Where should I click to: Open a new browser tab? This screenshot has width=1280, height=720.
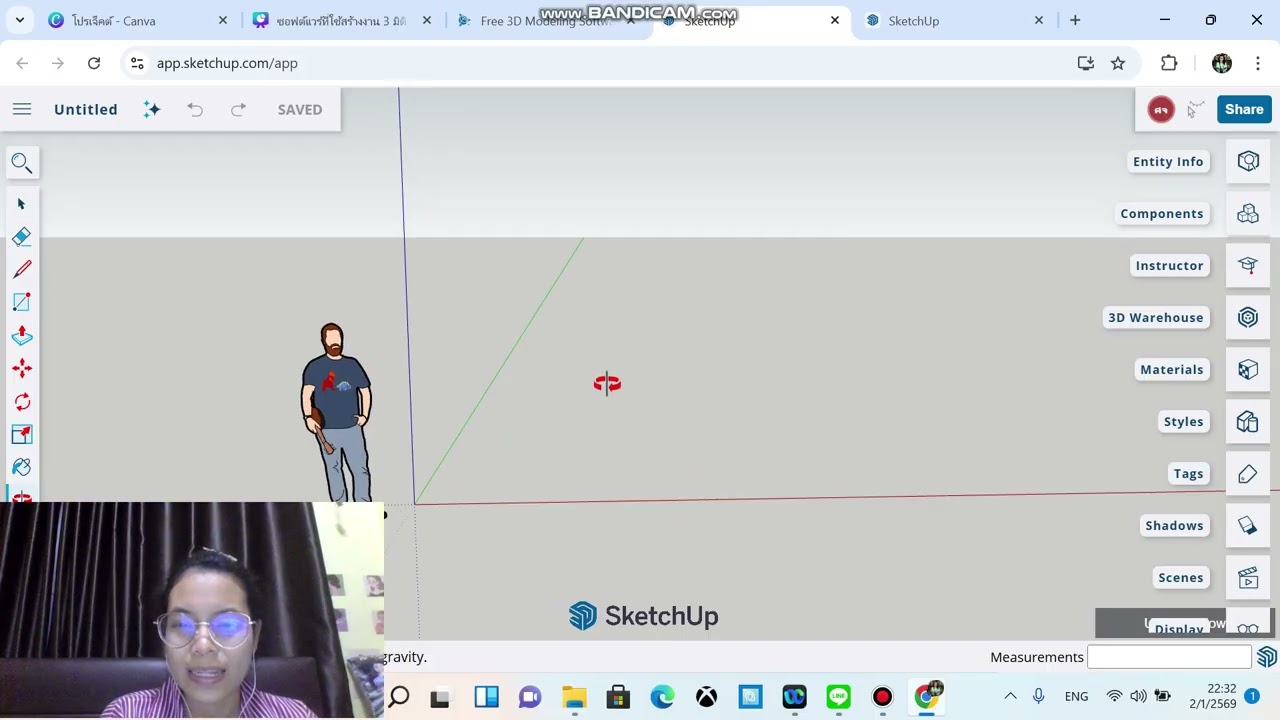[x=1075, y=20]
